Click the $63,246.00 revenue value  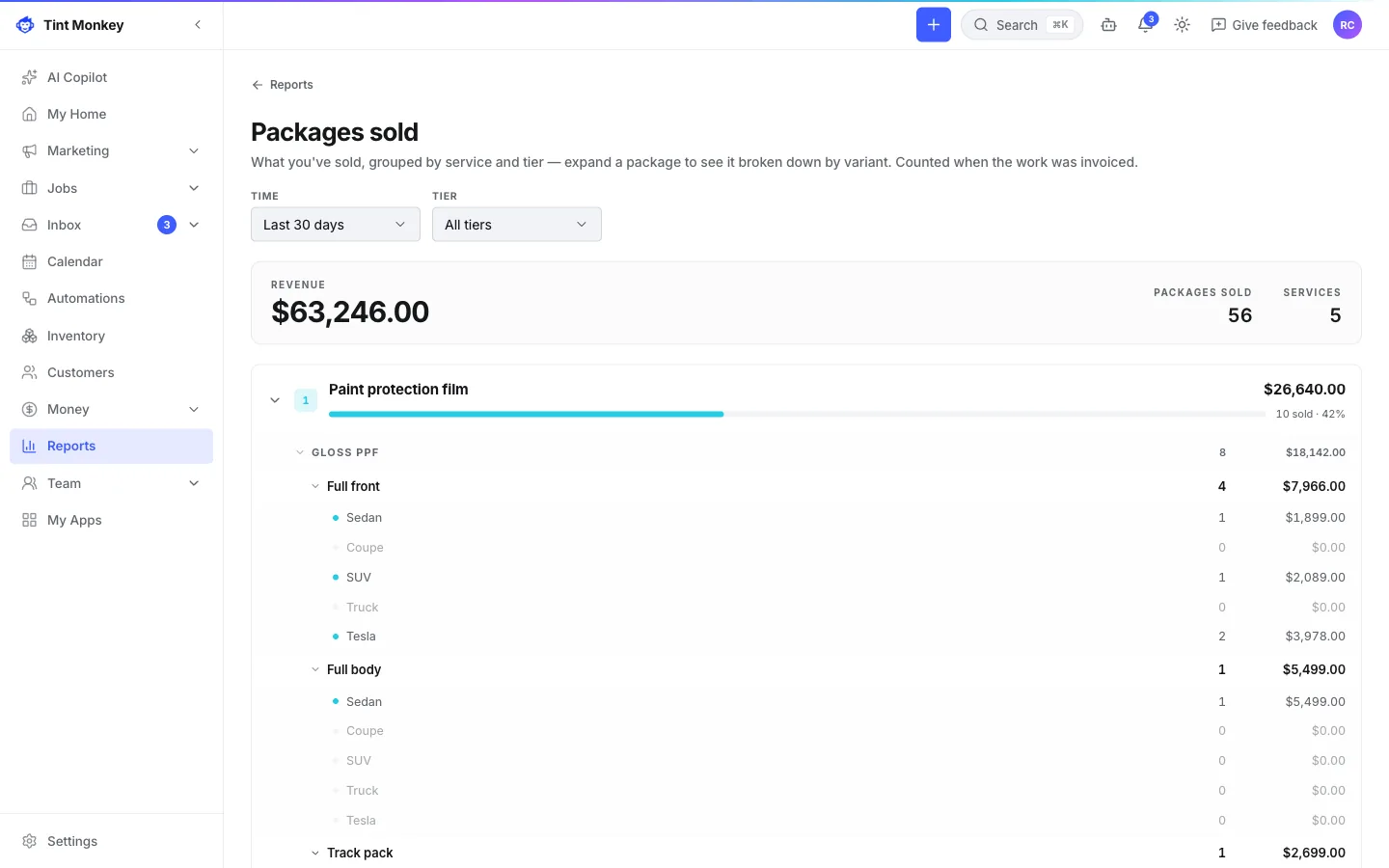[x=350, y=312]
